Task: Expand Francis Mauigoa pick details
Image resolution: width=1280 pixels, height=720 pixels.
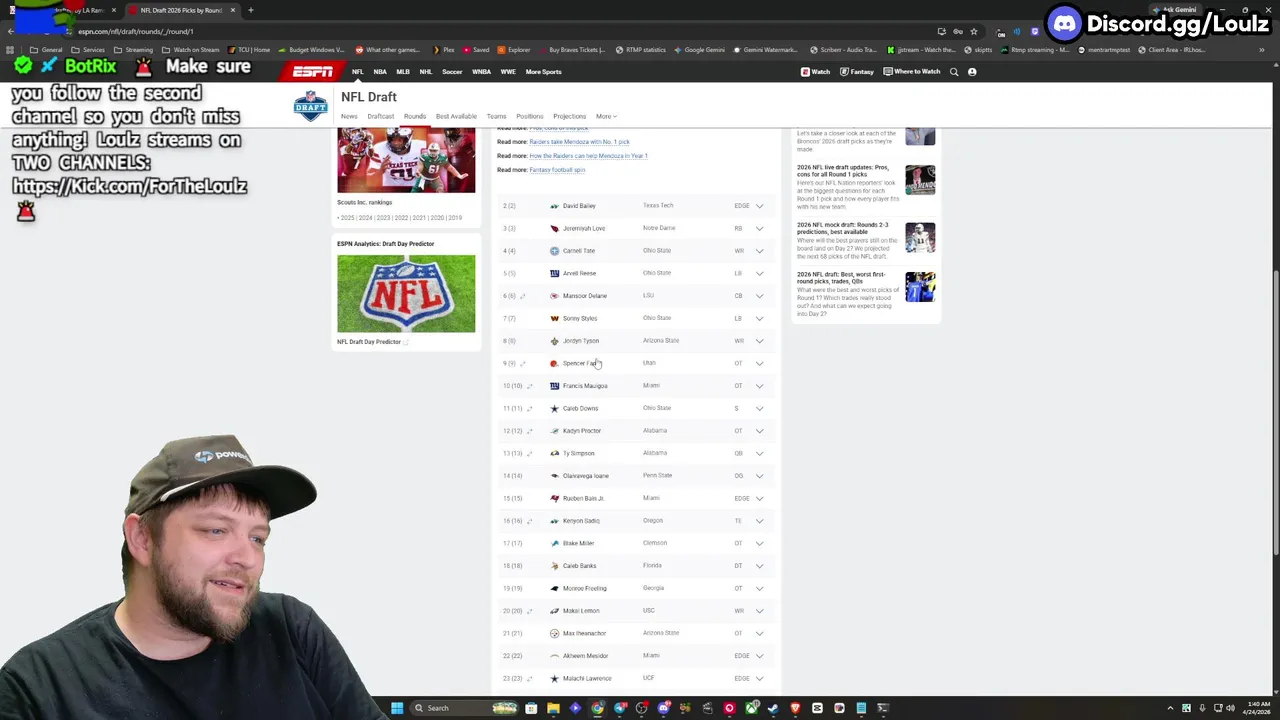Action: (760, 386)
